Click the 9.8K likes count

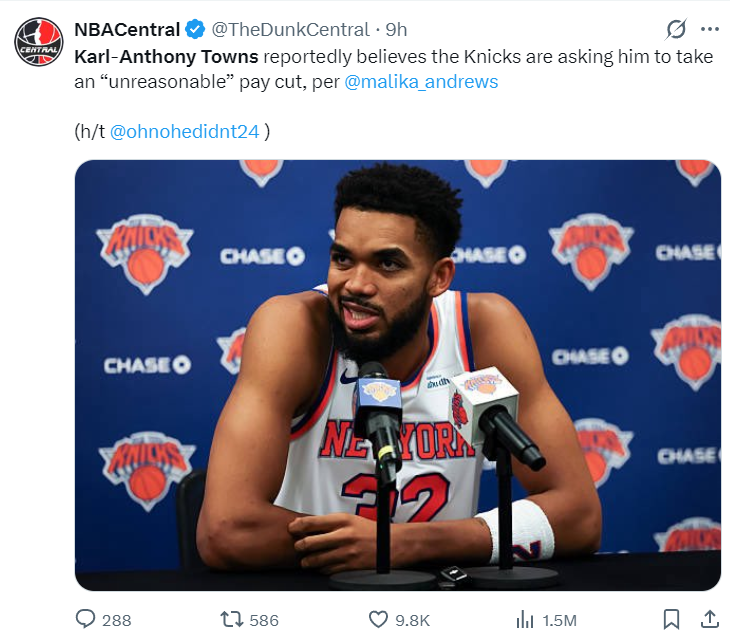(x=412, y=621)
